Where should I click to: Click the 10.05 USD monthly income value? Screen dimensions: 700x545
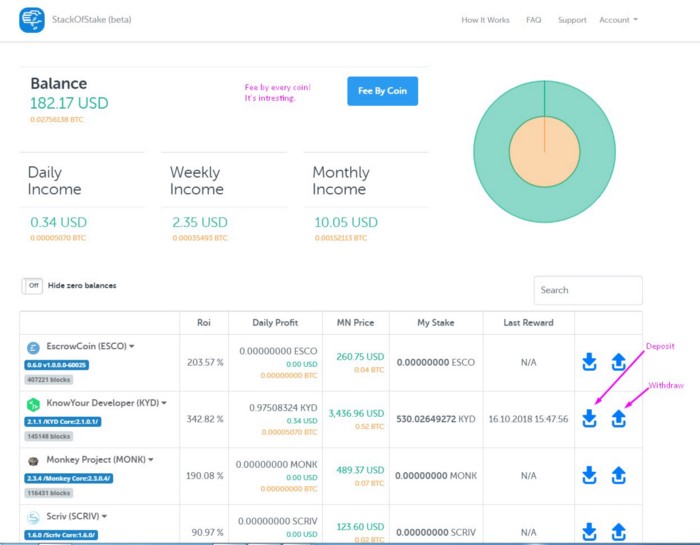[346, 222]
